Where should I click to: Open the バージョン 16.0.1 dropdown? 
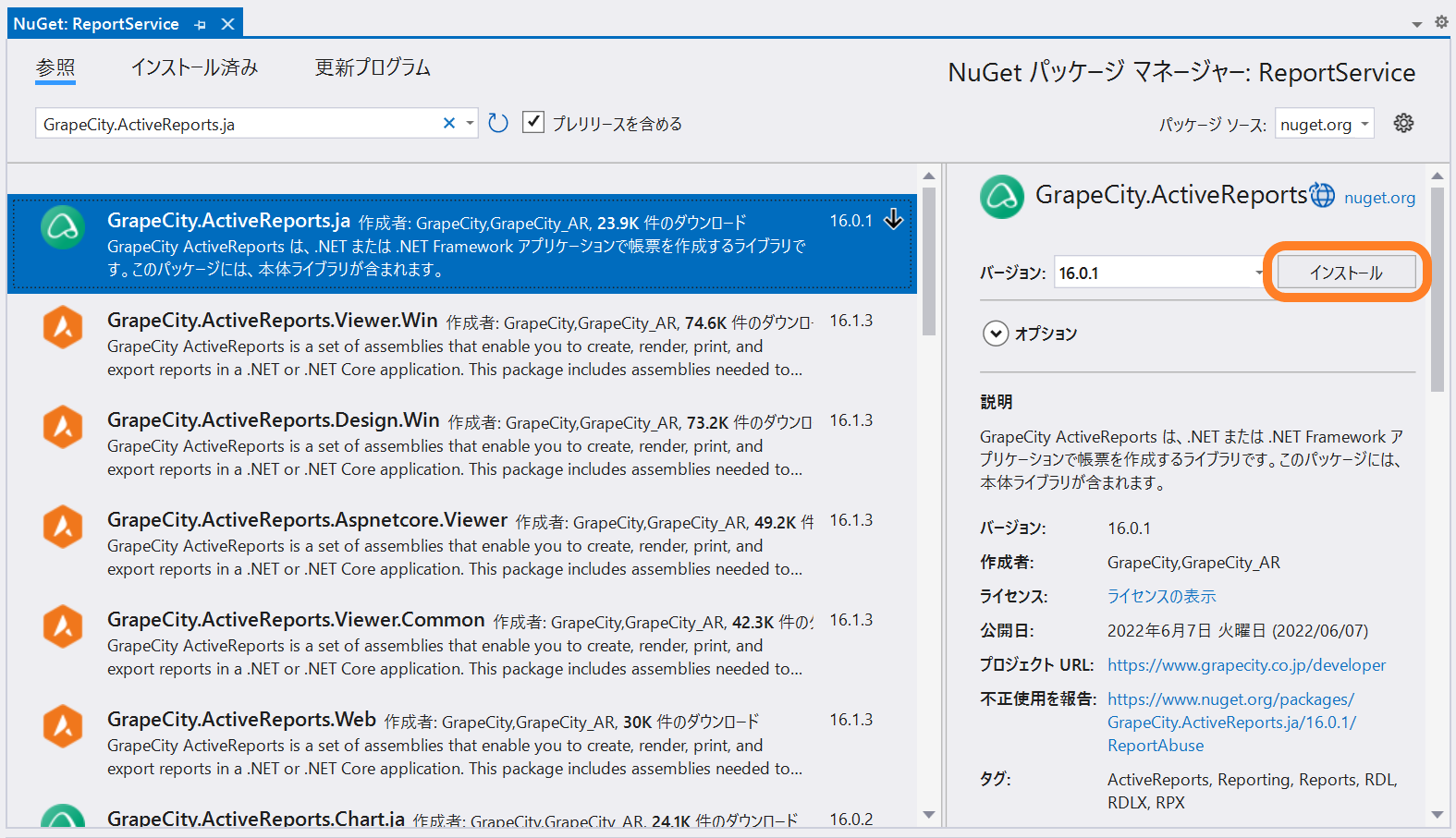(1159, 273)
